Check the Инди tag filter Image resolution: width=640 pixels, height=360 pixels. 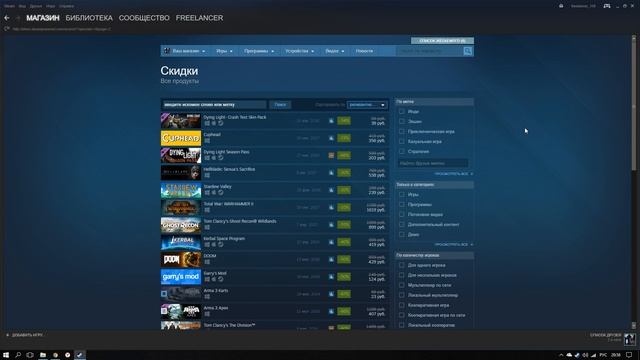(x=402, y=111)
